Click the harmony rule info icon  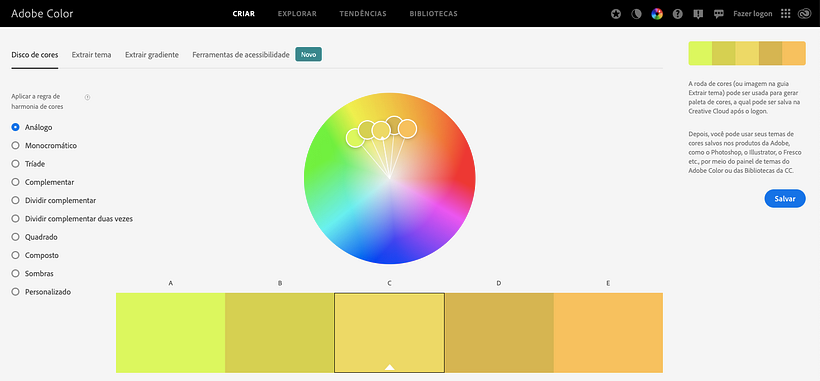(87, 97)
